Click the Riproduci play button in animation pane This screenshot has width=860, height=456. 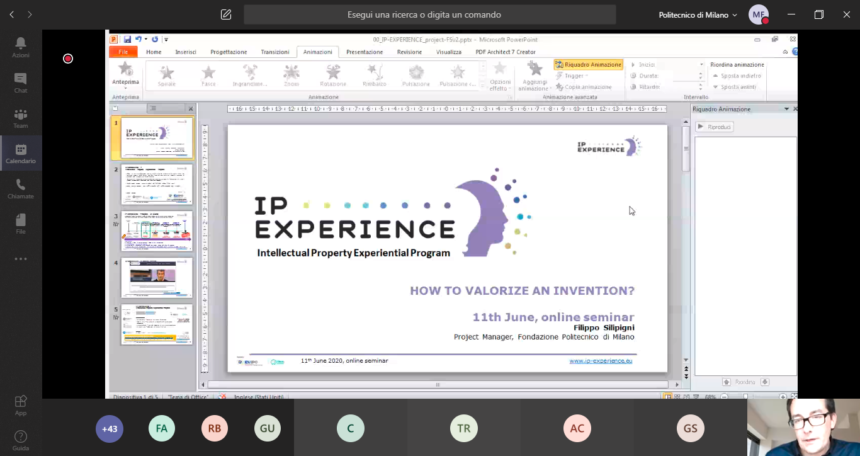(x=714, y=127)
